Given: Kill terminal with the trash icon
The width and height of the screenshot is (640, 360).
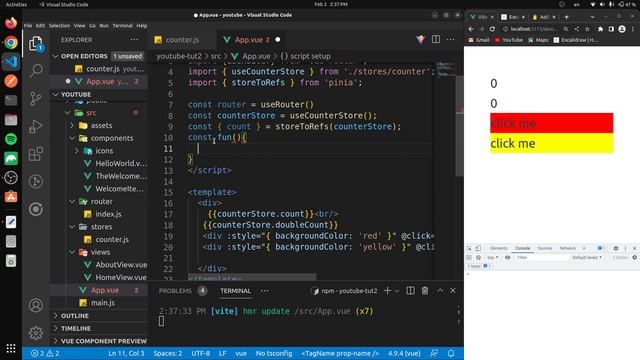Looking at the screenshot, I should [425, 291].
